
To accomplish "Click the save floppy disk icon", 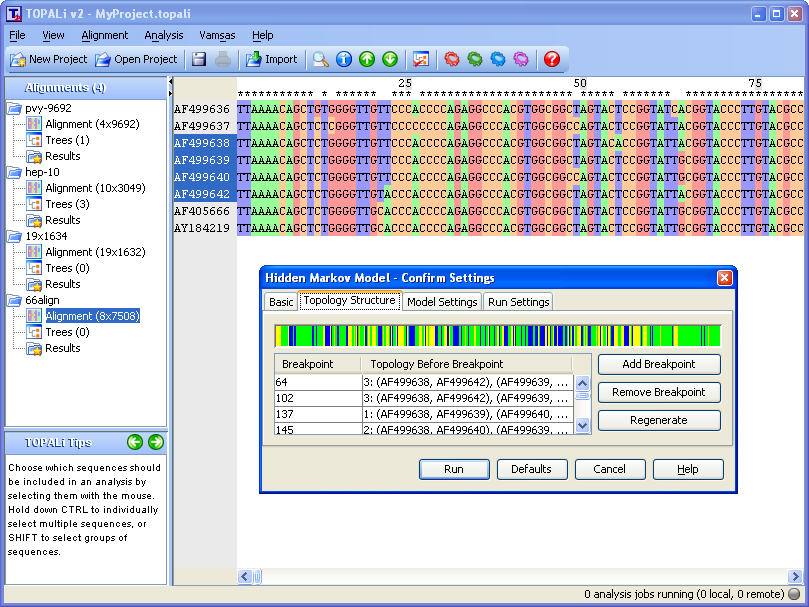I will point(199,59).
